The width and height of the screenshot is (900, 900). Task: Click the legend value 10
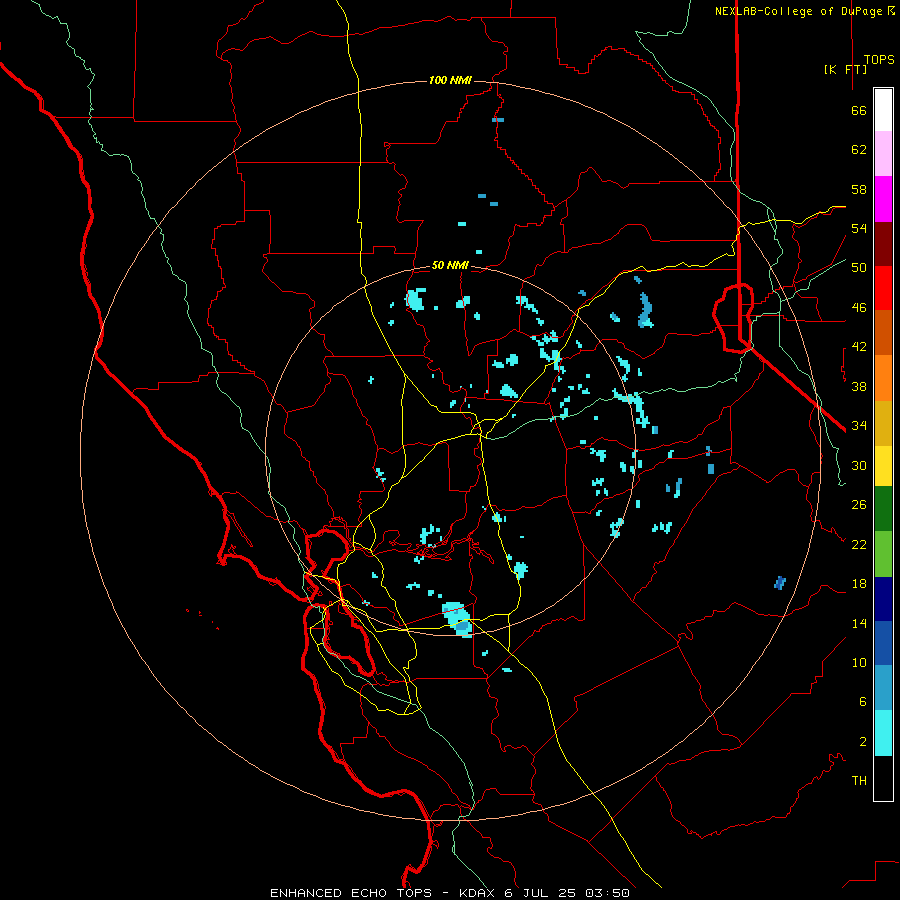(x=859, y=662)
